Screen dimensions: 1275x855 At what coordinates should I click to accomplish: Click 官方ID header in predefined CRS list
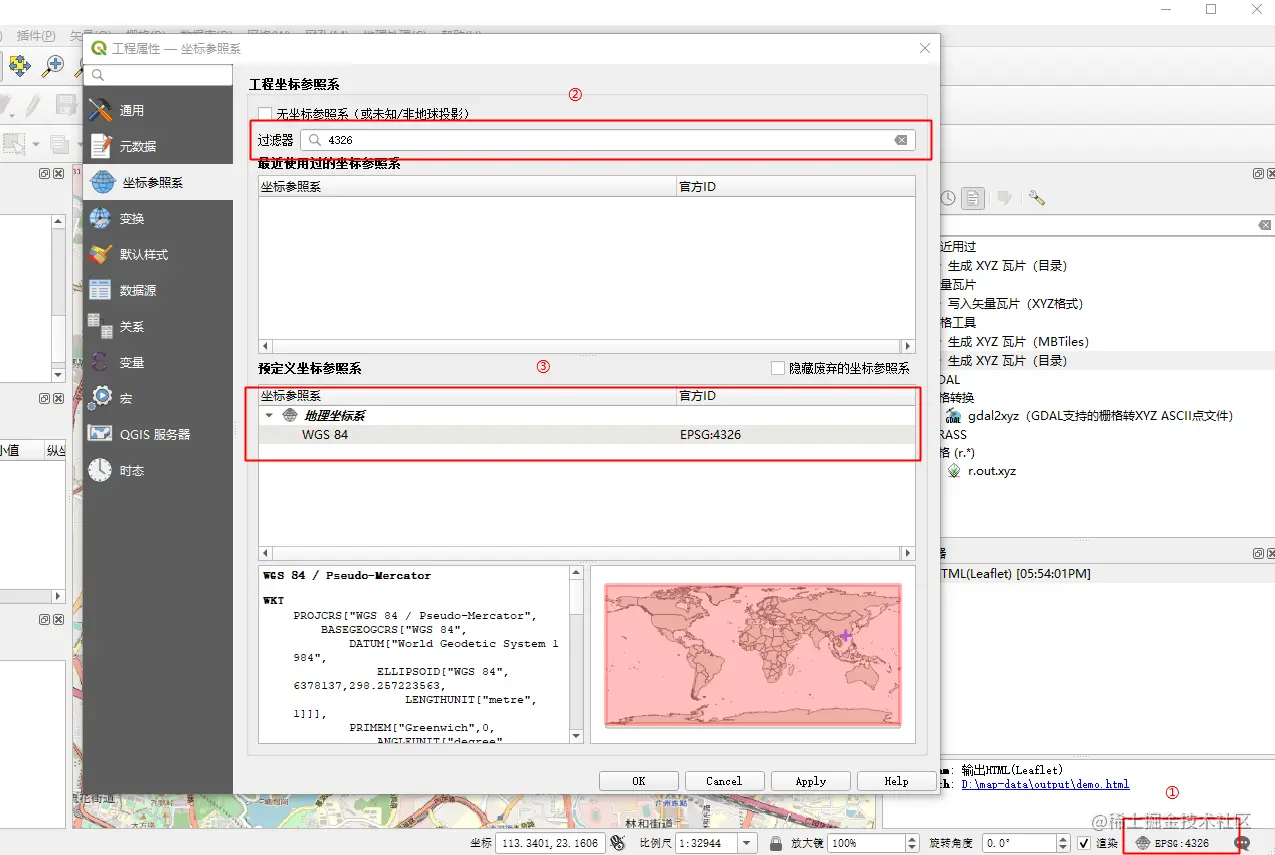(x=796, y=396)
